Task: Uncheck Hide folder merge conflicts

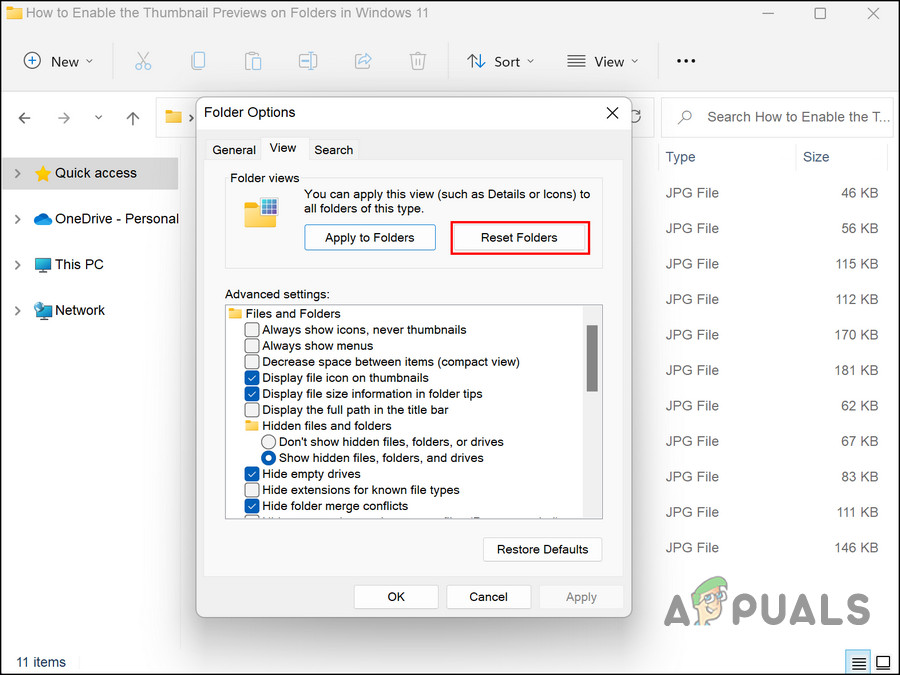Action: tap(251, 506)
